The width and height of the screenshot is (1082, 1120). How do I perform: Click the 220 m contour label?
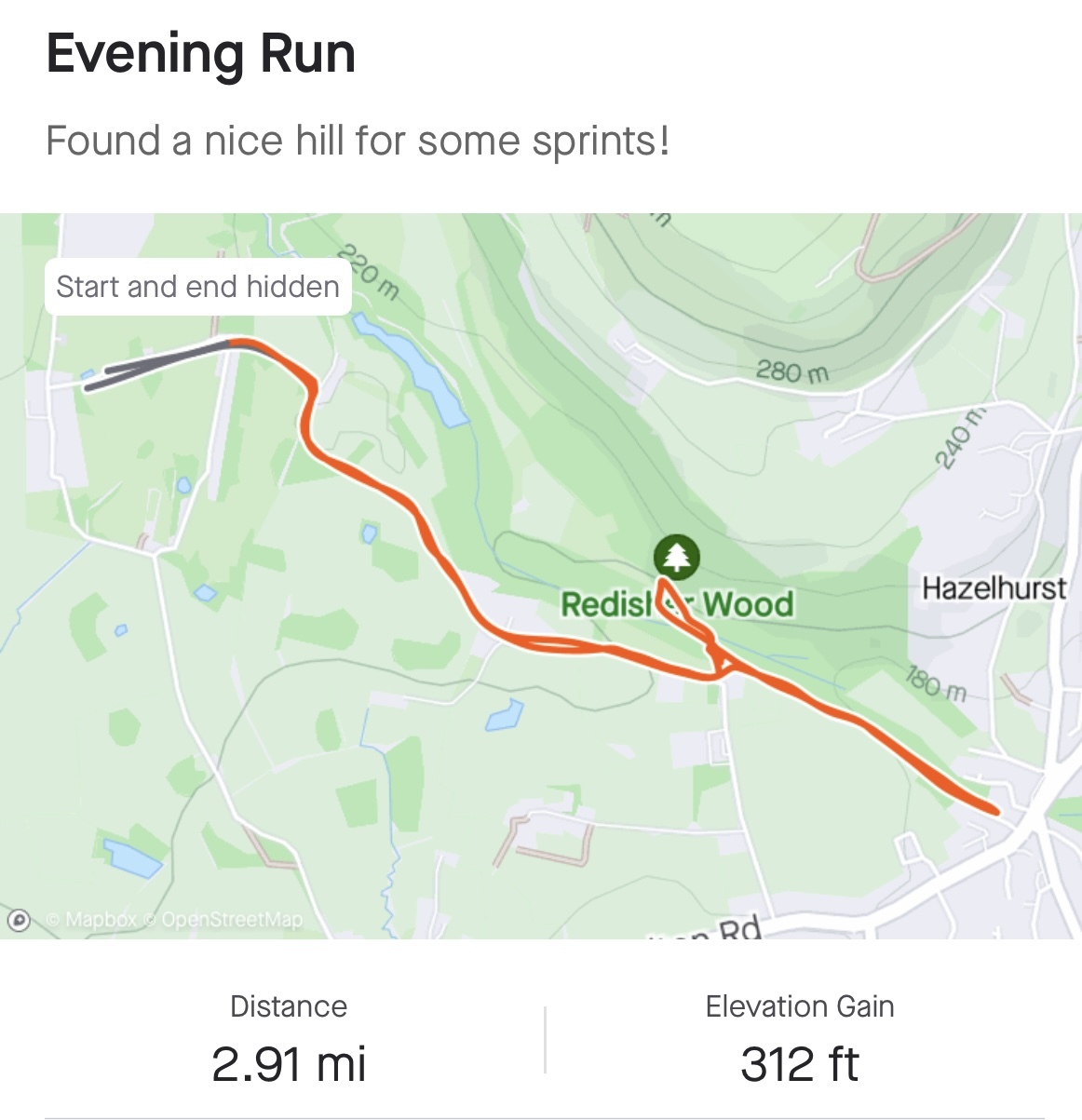(369, 273)
